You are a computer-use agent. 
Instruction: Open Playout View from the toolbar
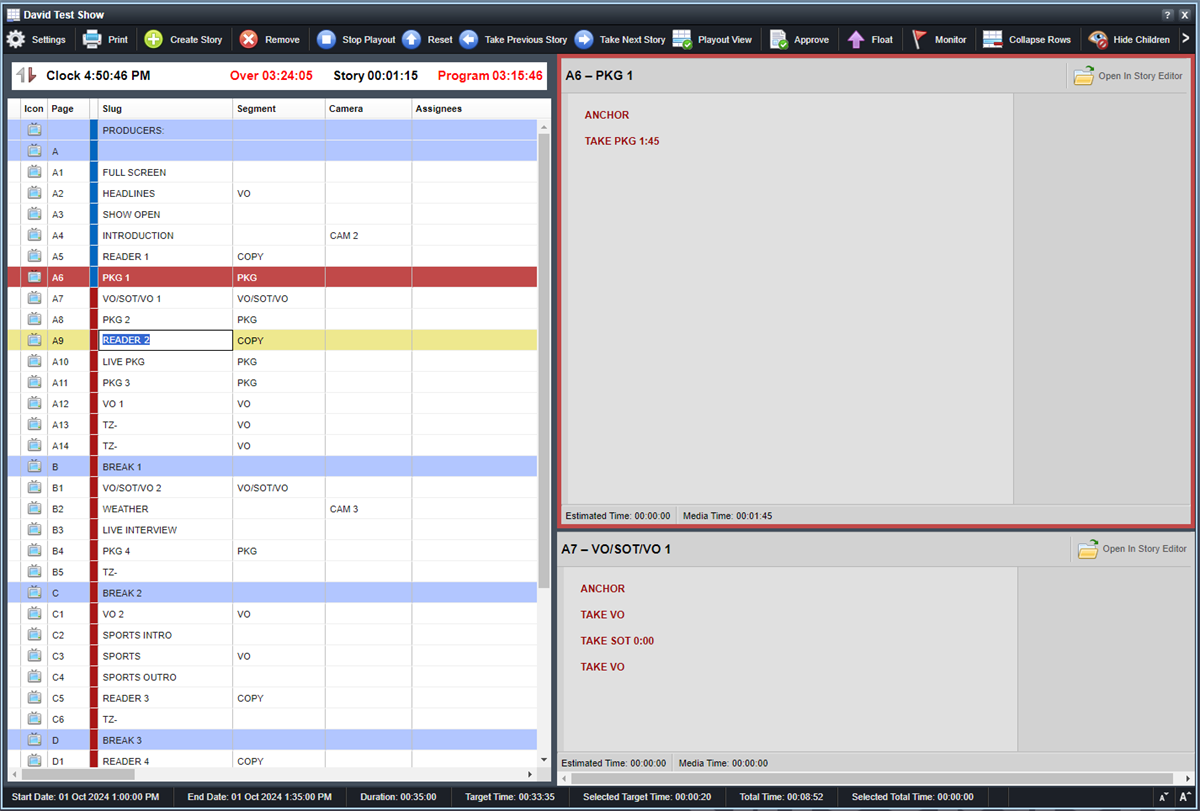pos(682,39)
